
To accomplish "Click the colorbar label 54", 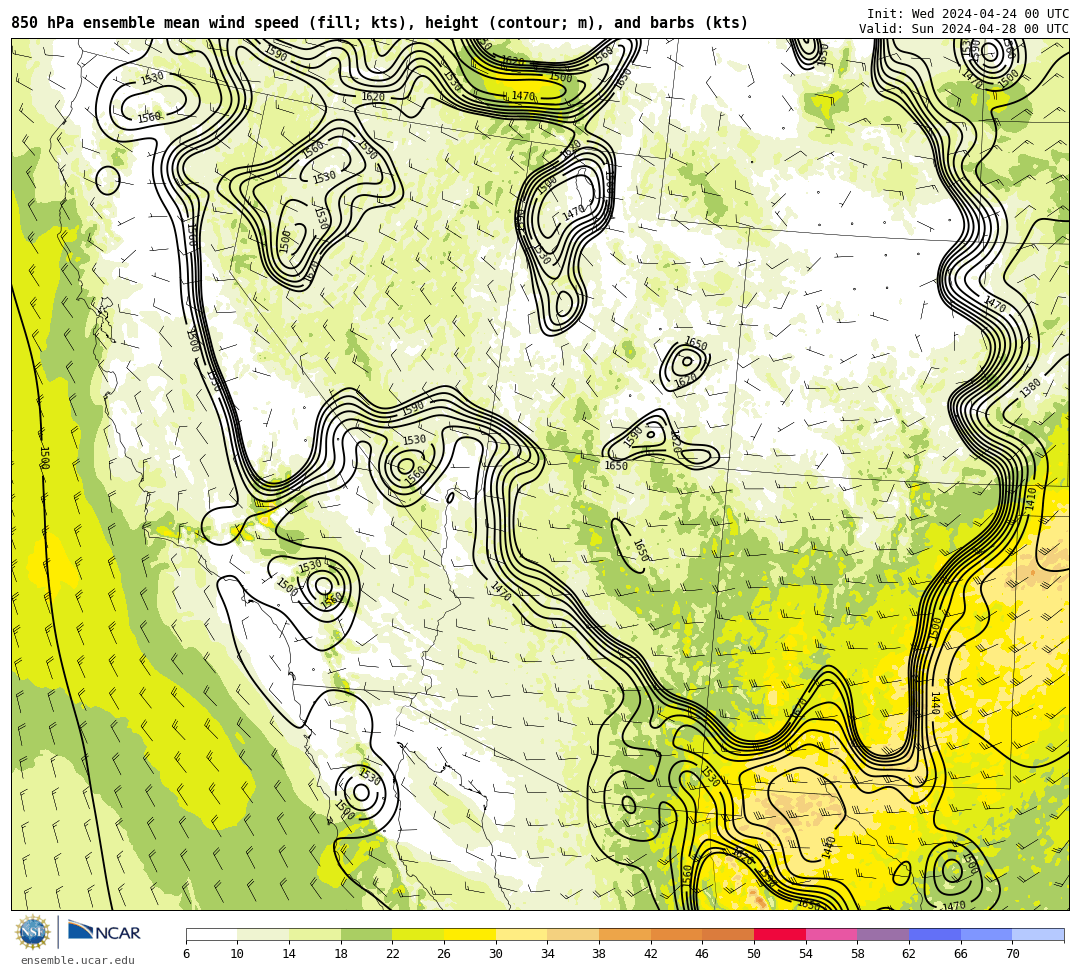I will click(x=806, y=954).
